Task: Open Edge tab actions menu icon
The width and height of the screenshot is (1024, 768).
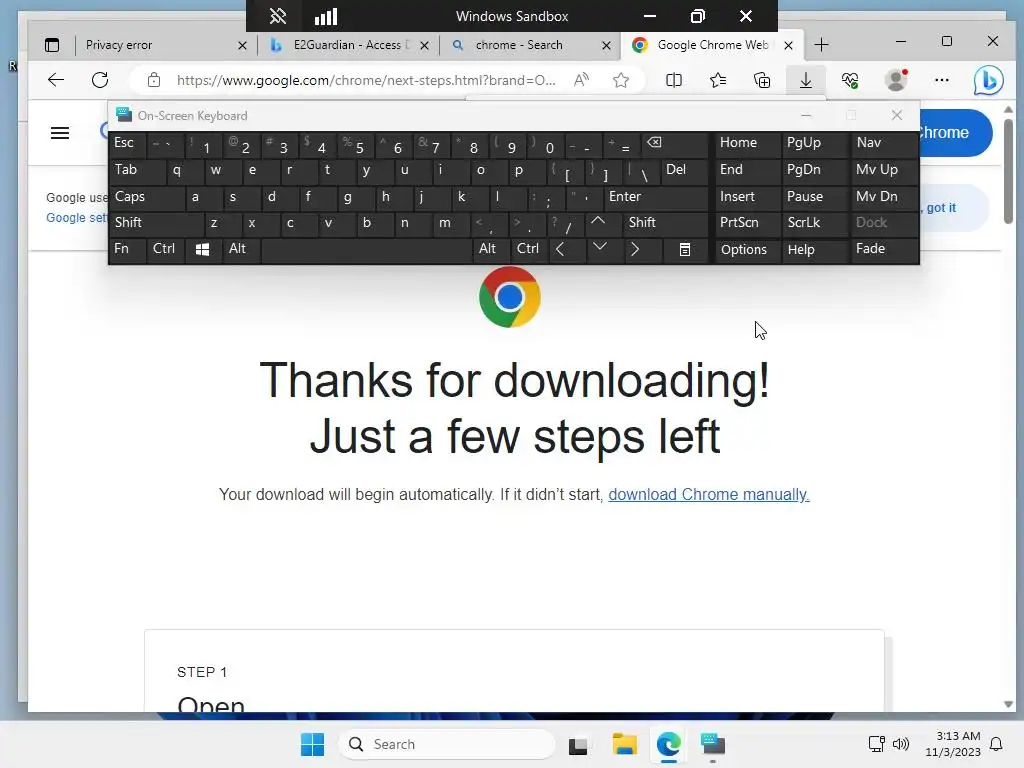Action: (52, 45)
